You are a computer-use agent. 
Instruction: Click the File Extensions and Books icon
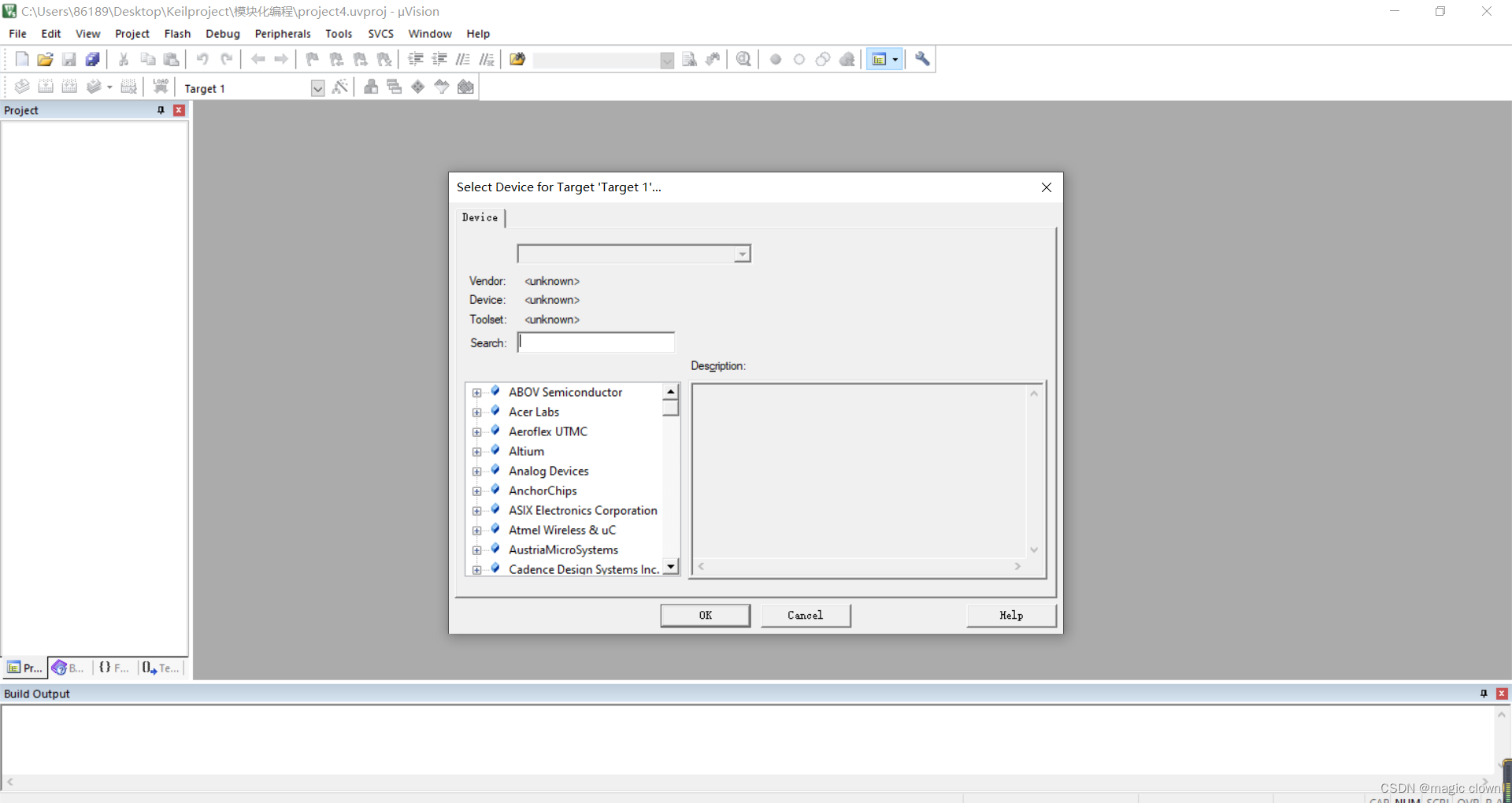coord(371,87)
